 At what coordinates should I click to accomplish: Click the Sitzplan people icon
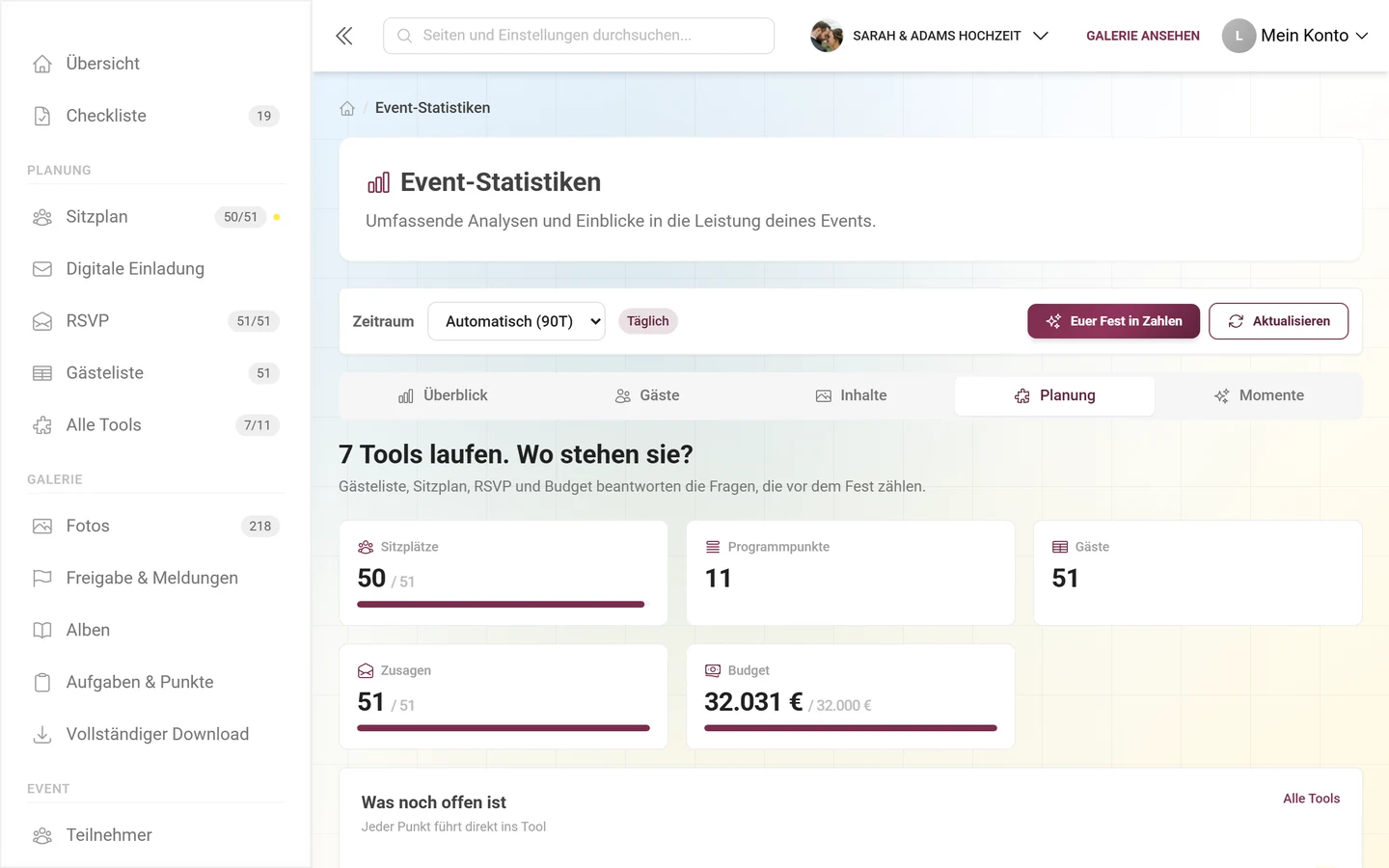42,217
